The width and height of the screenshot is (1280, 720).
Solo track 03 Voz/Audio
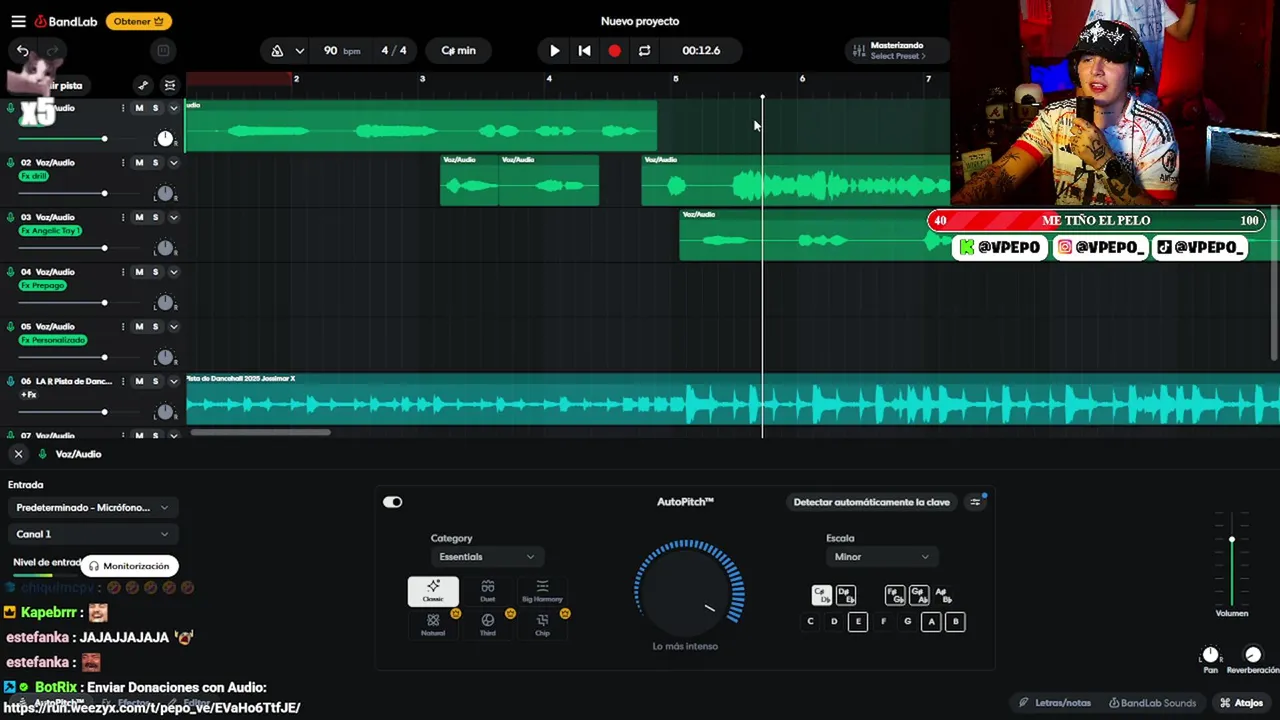155,217
